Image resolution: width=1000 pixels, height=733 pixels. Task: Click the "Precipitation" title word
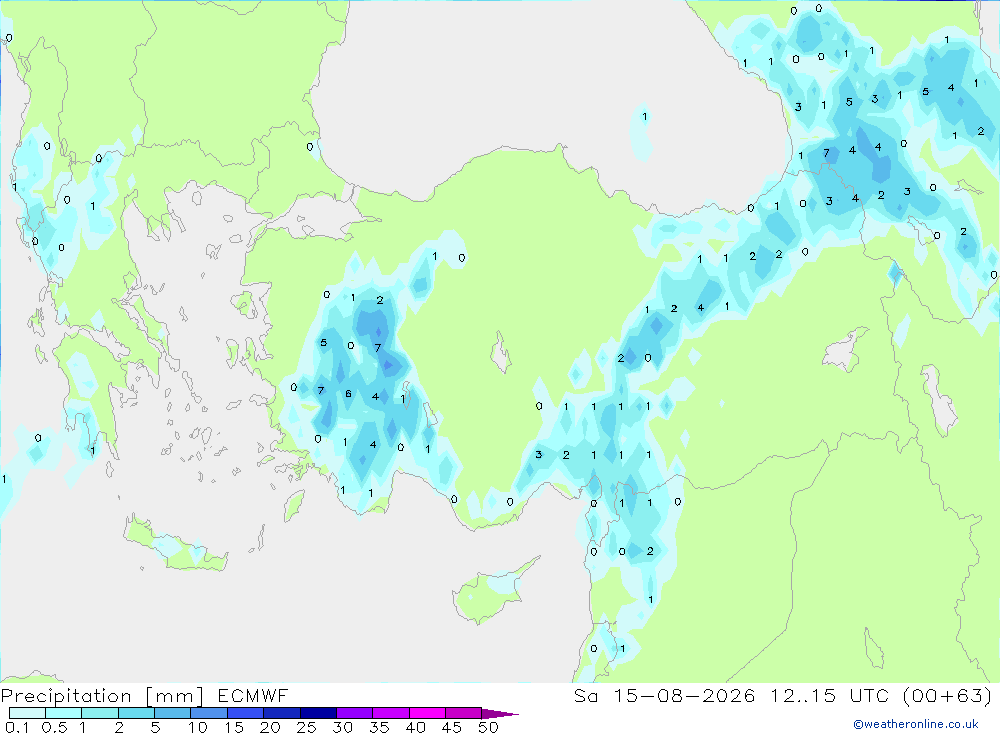[66, 696]
